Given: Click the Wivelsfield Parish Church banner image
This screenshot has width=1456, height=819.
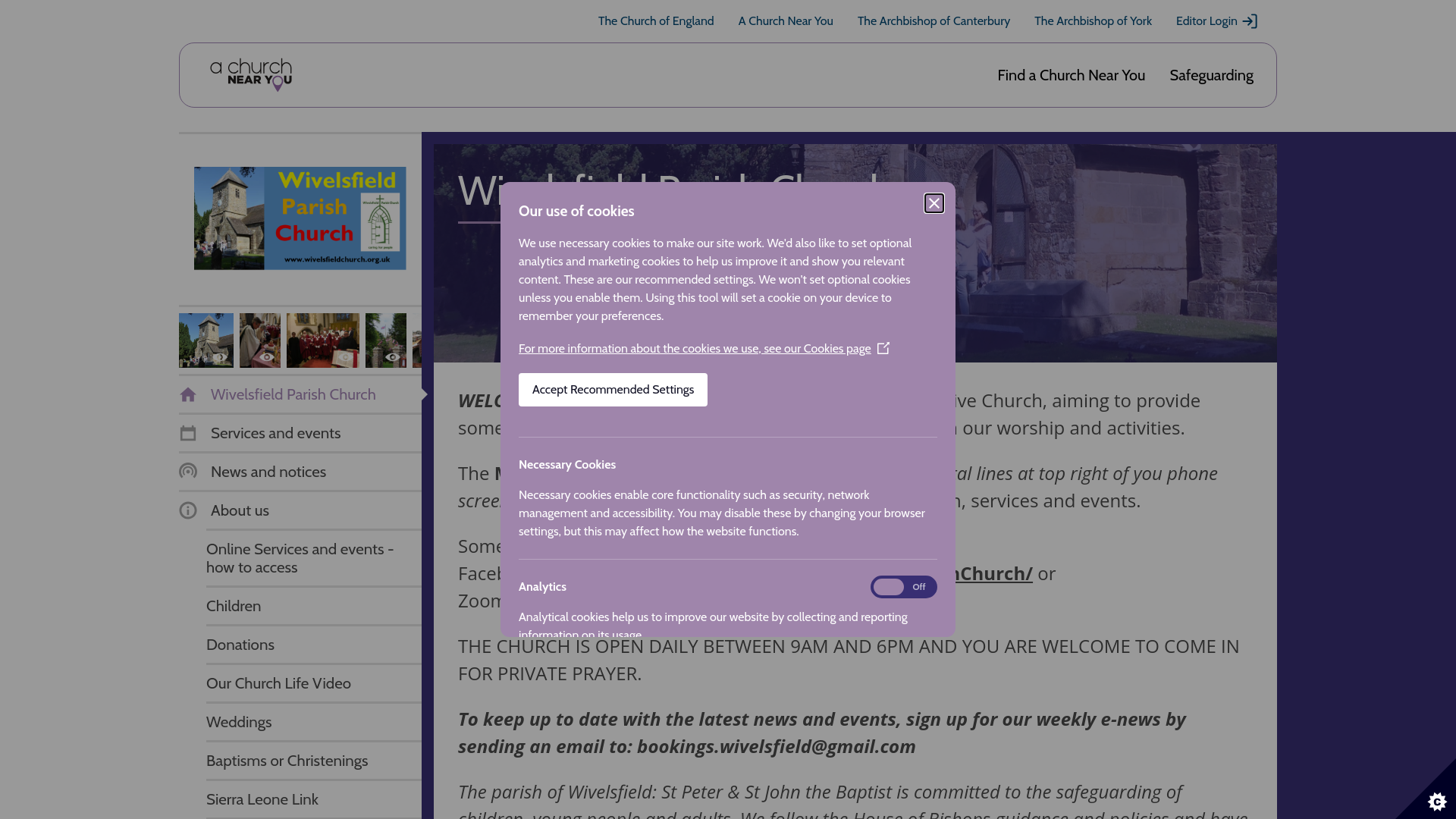Looking at the screenshot, I should tap(300, 218).
